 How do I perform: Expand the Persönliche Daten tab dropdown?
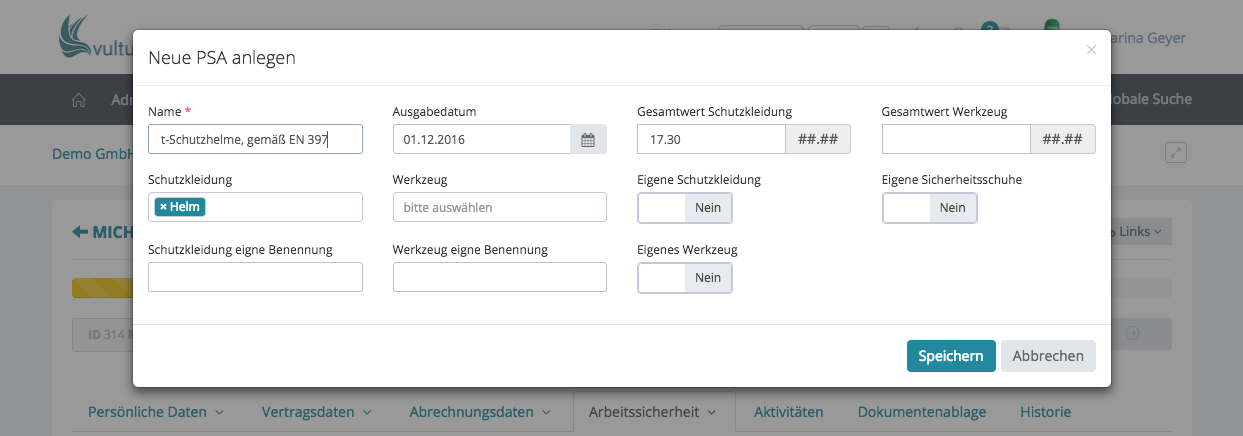(x=156, y=412)
